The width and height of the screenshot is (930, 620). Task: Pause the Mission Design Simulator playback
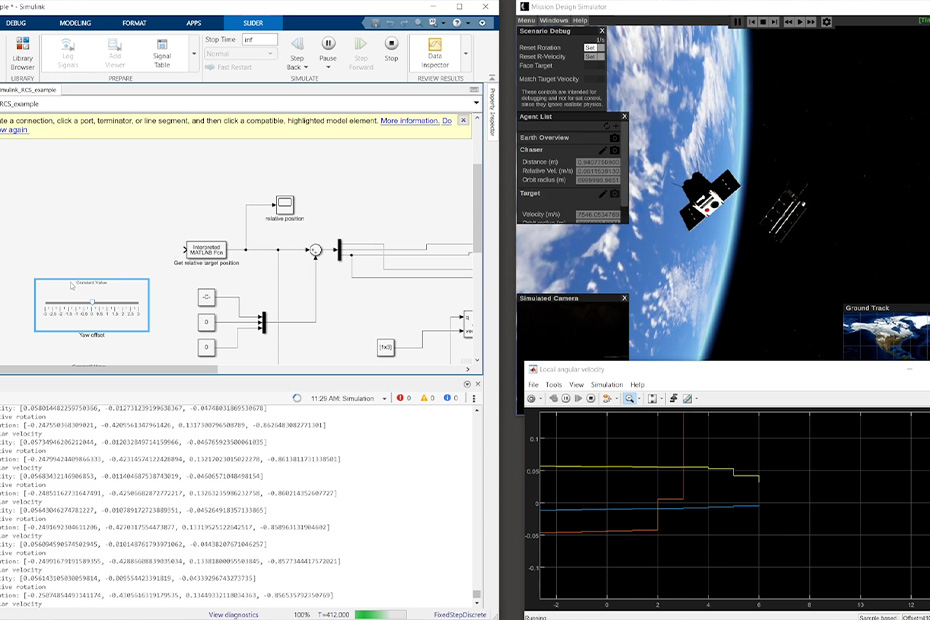click(x=738, y=21)
